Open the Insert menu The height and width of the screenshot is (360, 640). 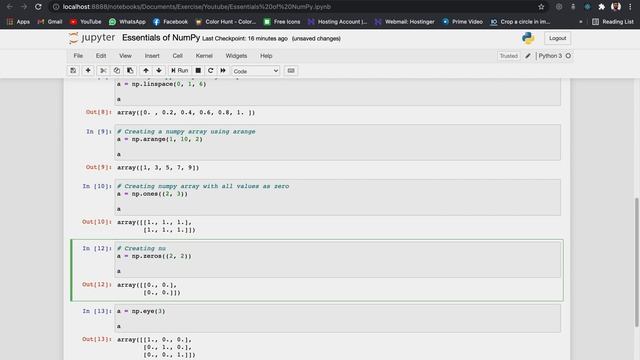pos(152,56)
